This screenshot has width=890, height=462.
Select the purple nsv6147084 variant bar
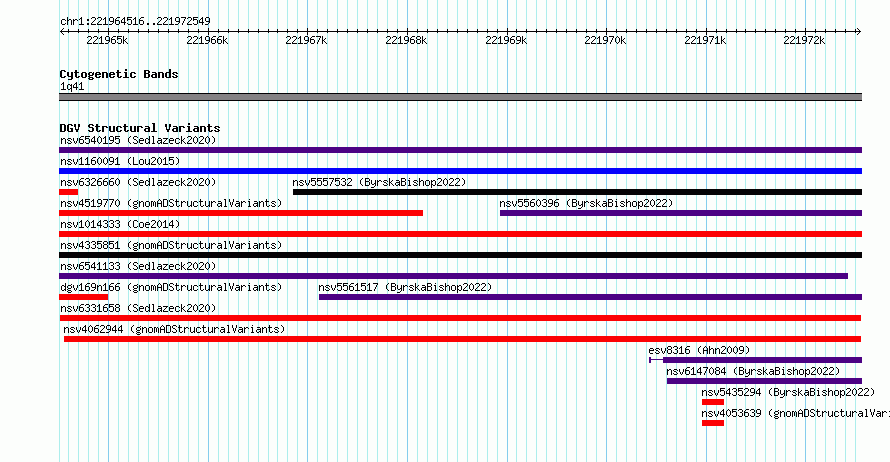tap(764, 381)
